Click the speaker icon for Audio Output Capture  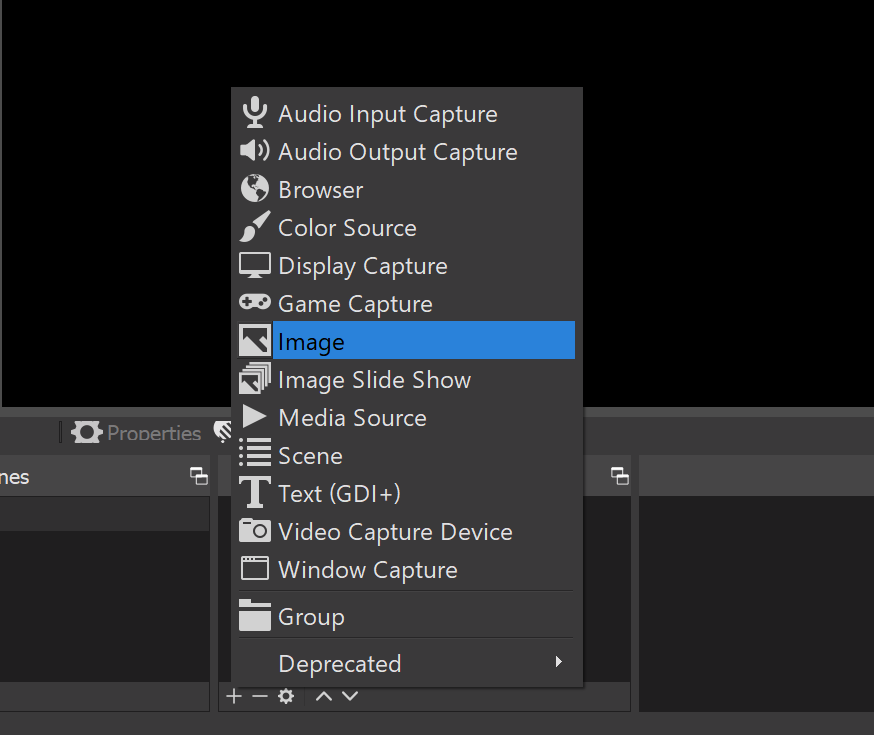pos(255,151)
